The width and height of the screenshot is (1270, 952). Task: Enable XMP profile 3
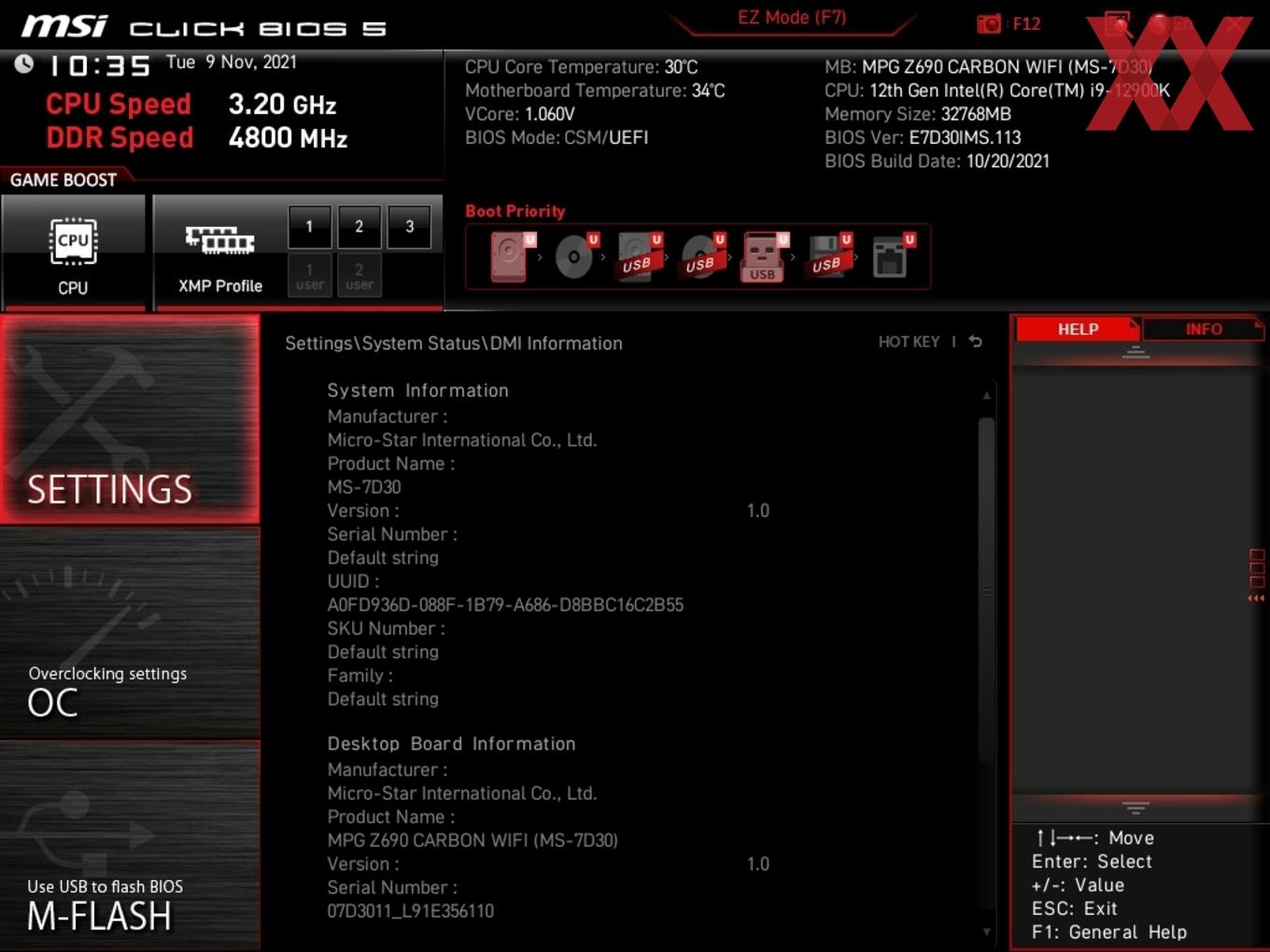(x=409, y=227)
